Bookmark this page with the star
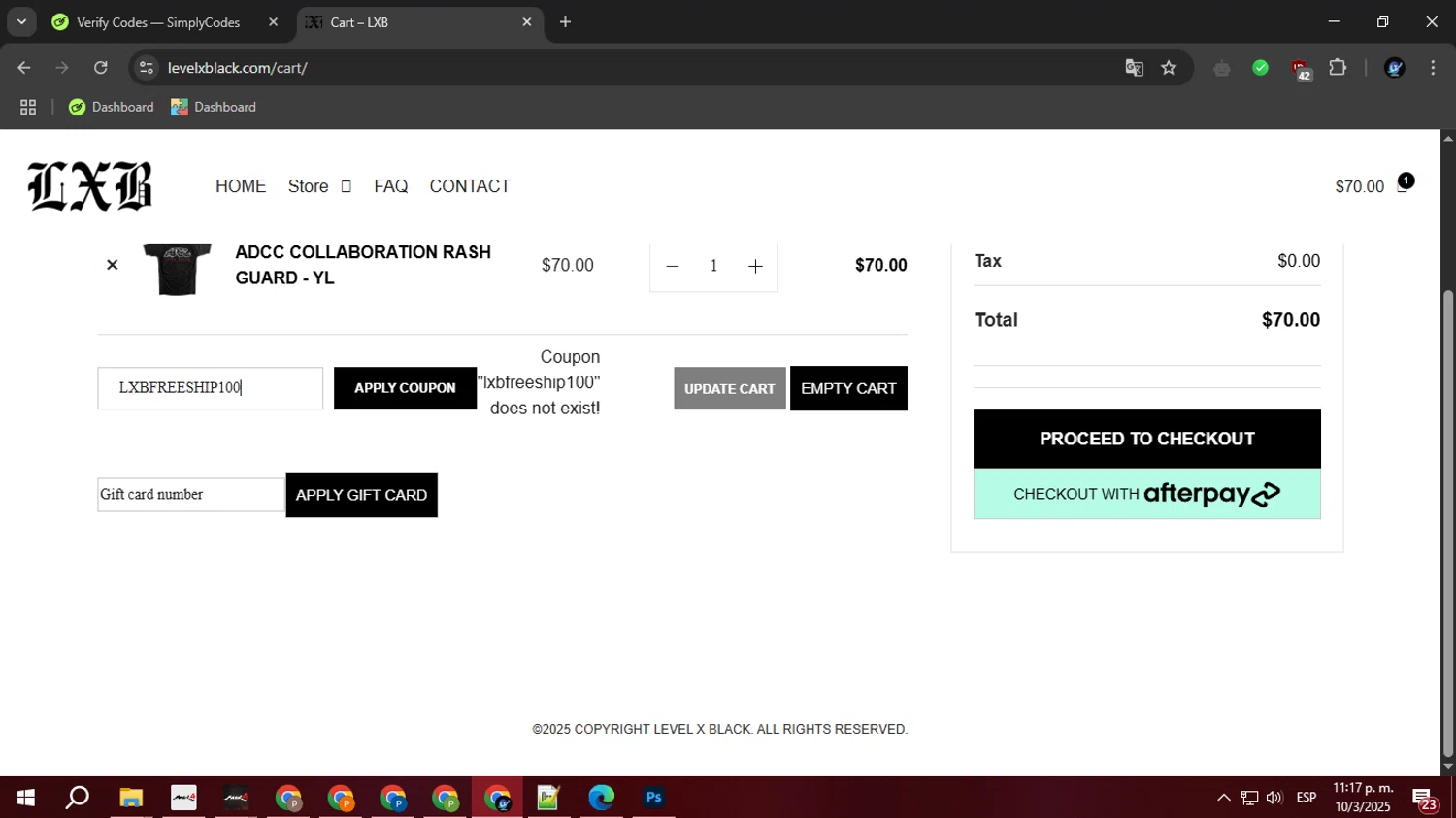 [1169, 68]
